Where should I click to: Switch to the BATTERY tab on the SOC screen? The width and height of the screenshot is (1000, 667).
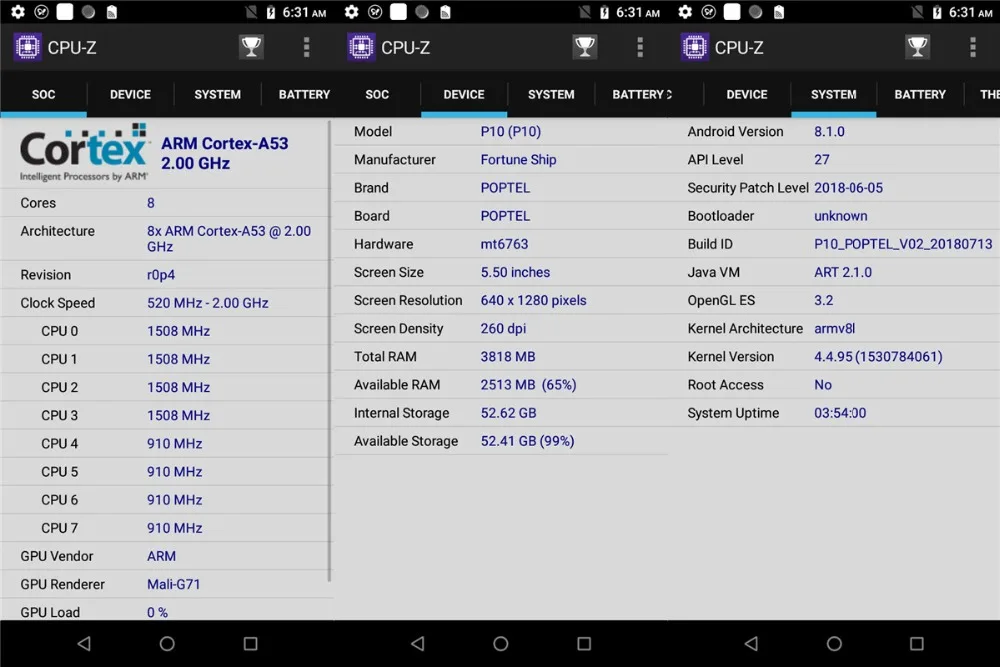point(304,94)
